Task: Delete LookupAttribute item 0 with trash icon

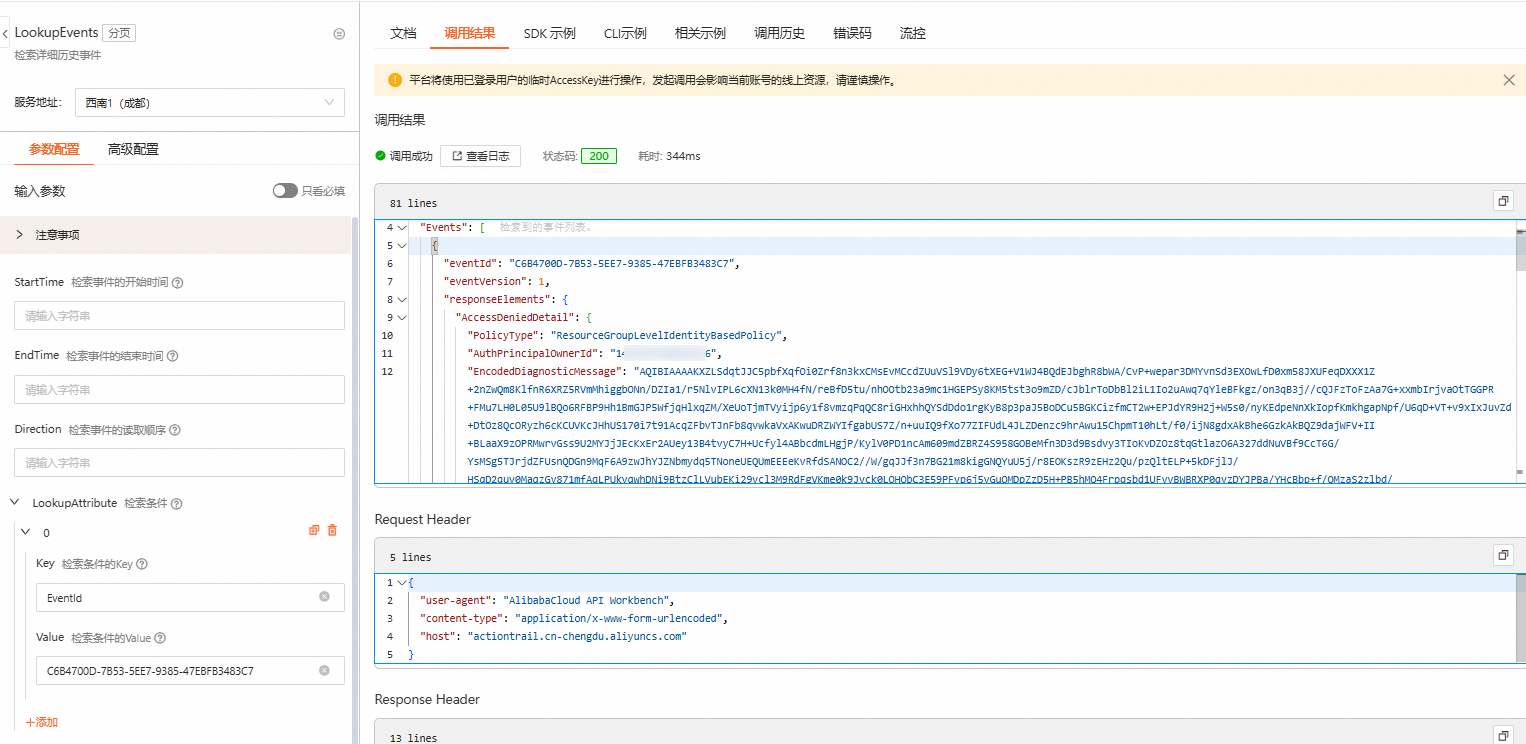Action: pyautogui.click(x=333, y=530)
